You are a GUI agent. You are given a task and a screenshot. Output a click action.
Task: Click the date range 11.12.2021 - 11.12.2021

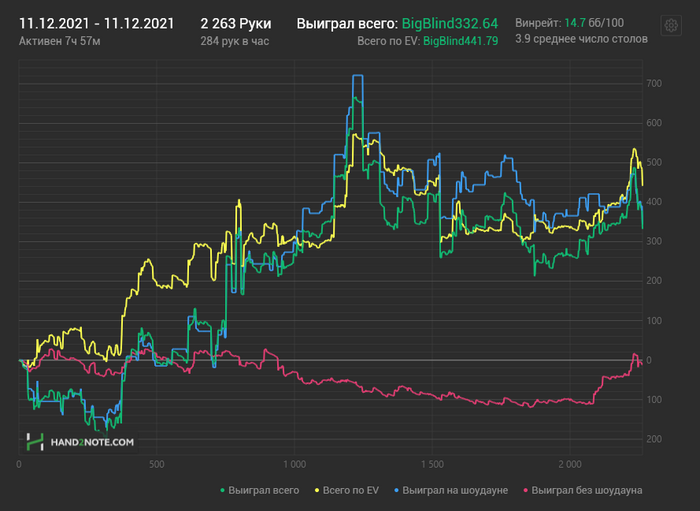click(x=96, y=24)
